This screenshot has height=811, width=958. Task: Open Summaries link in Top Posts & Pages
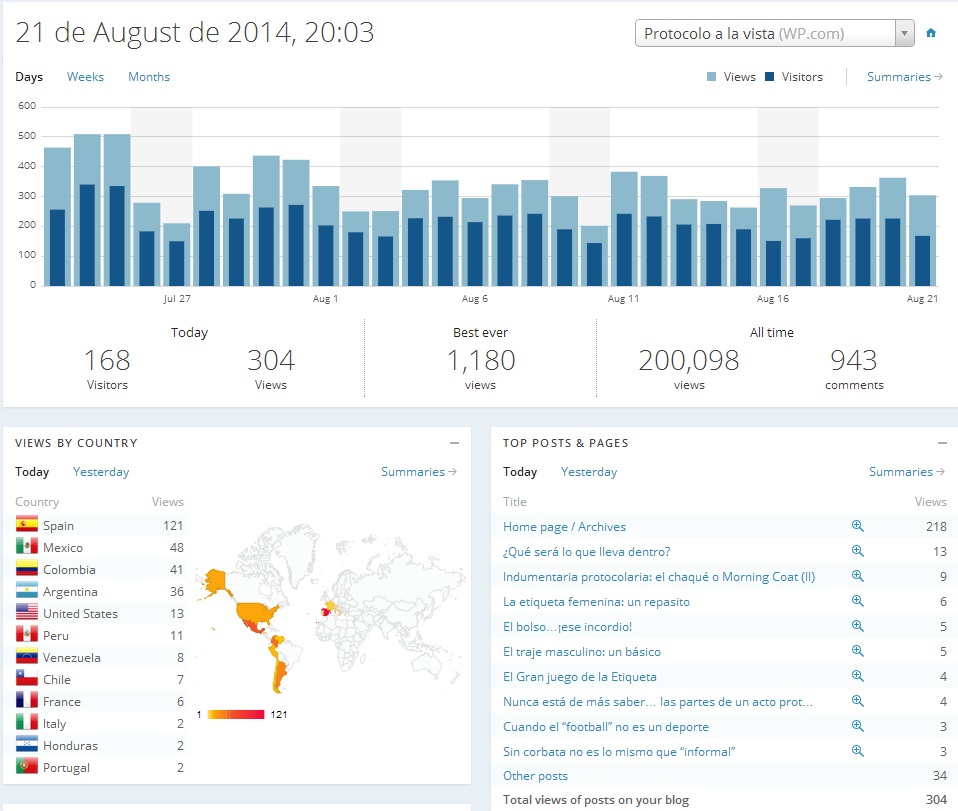[x=907, y=472]
